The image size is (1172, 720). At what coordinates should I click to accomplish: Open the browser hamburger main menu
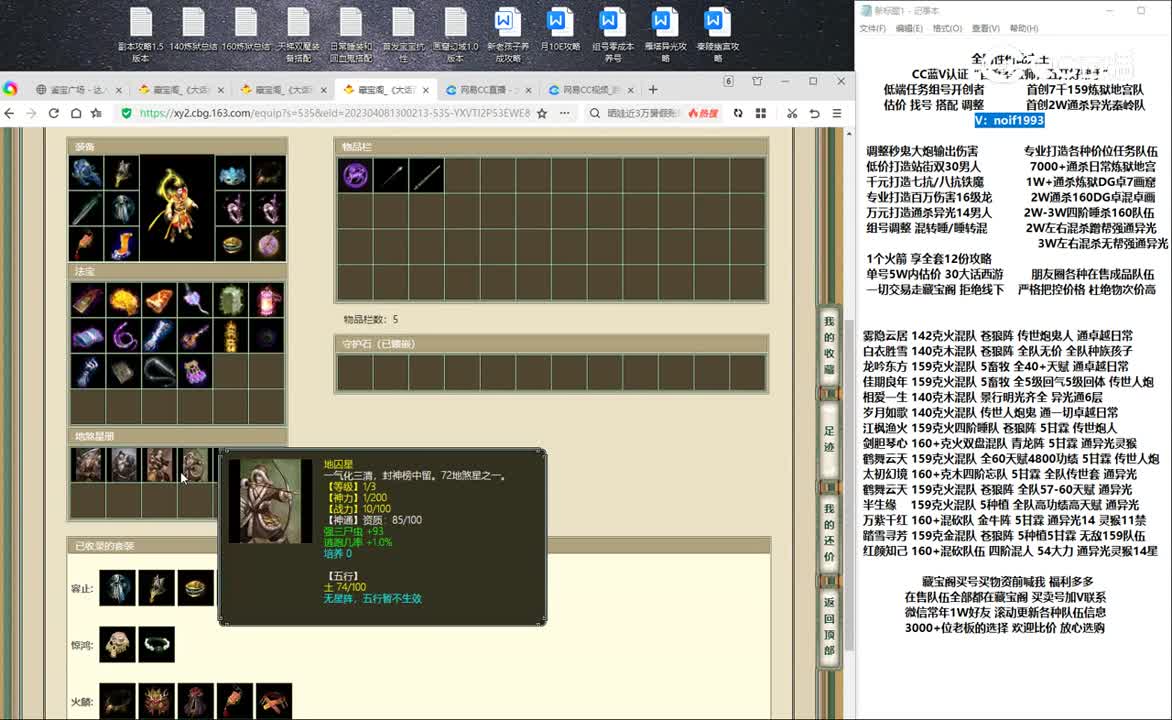[837, 113]
